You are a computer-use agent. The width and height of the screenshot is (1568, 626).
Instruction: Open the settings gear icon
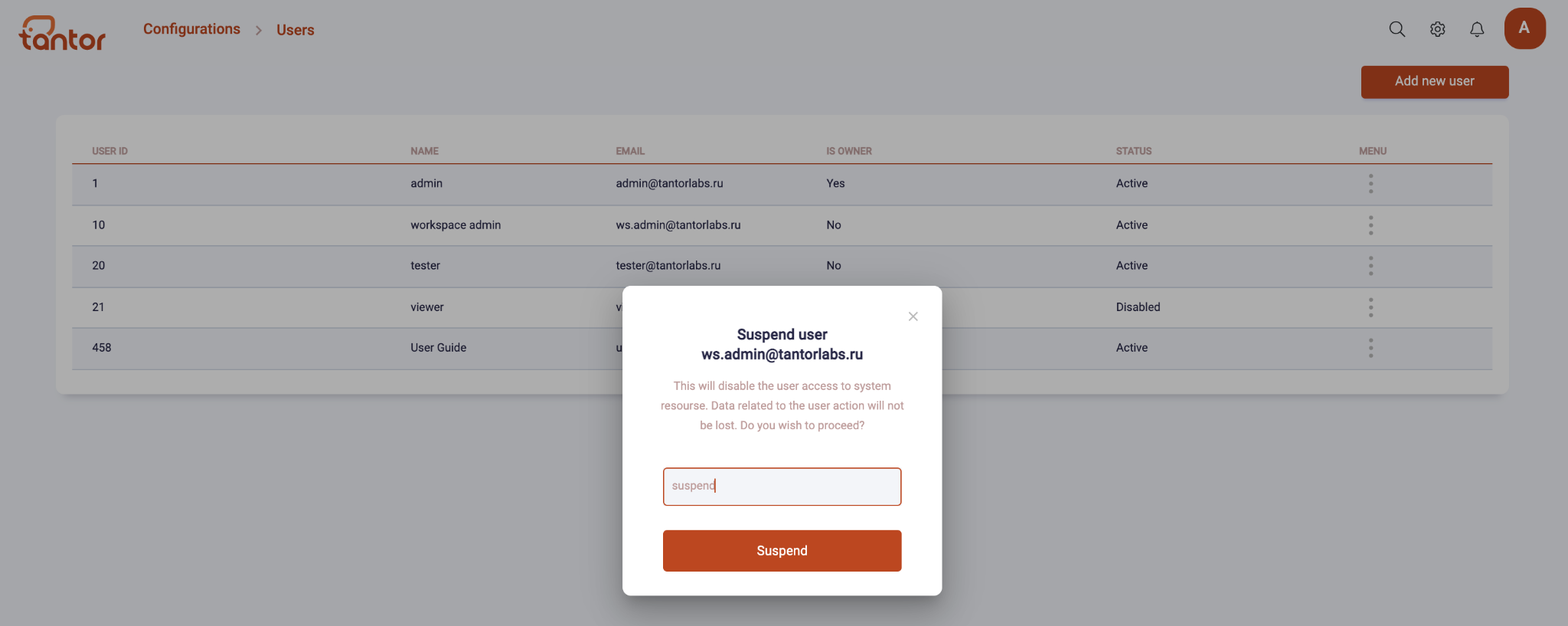pyautogui.click(x=1438, y=29)
